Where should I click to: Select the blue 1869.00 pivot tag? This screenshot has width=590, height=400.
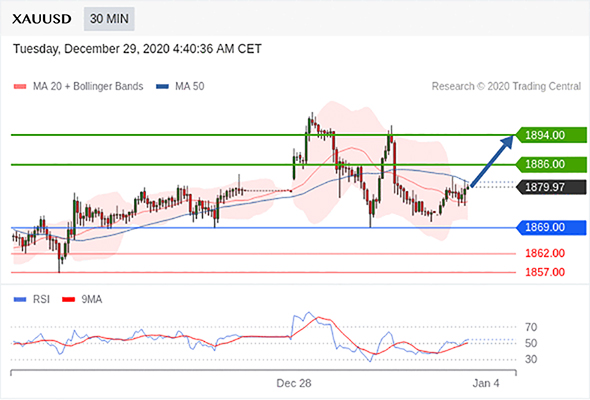coord(550,228)
